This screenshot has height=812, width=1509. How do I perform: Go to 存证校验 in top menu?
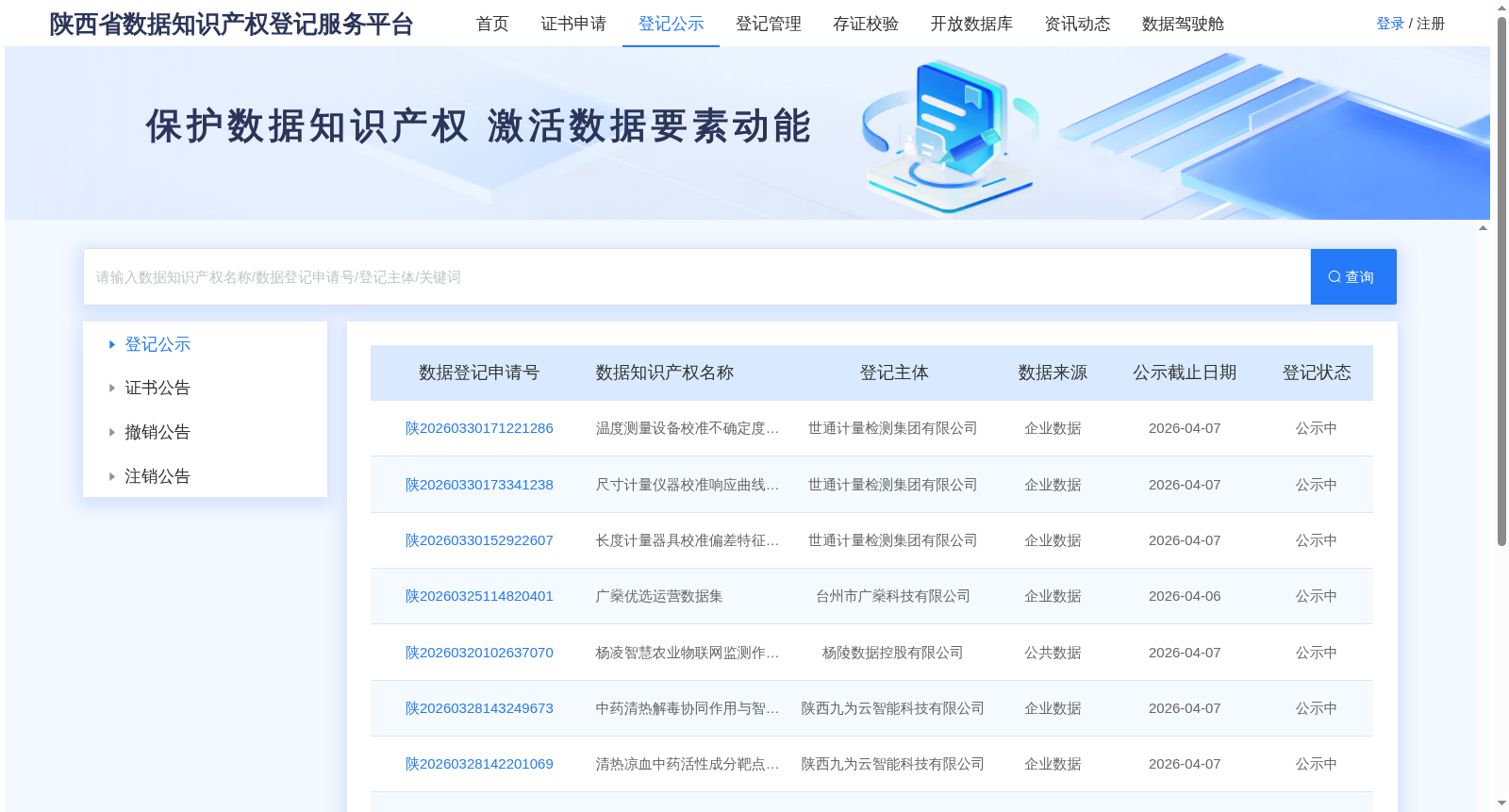866,24
